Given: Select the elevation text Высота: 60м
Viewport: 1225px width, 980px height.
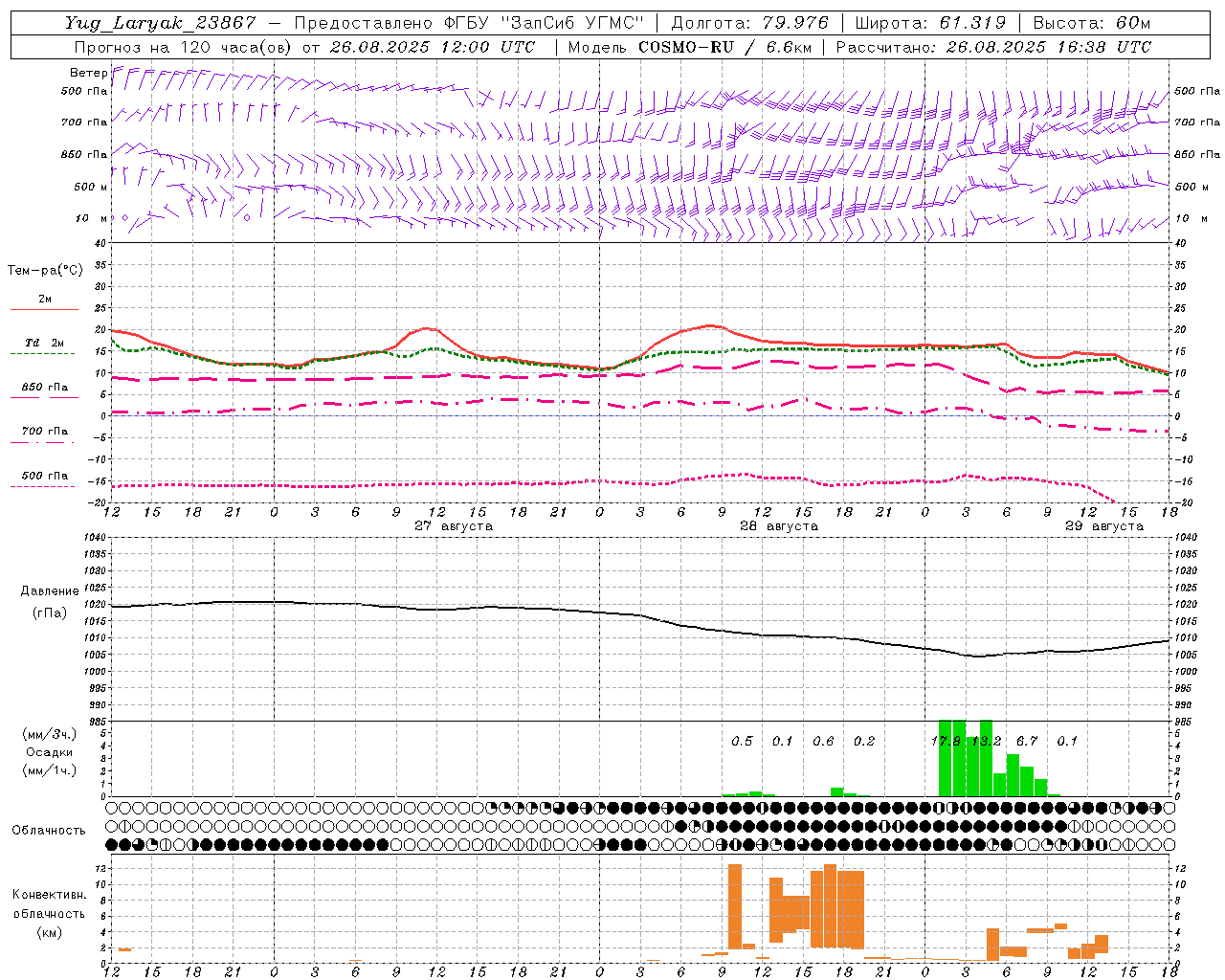Looking at the screenshot, I should [x=1092, y=23].
